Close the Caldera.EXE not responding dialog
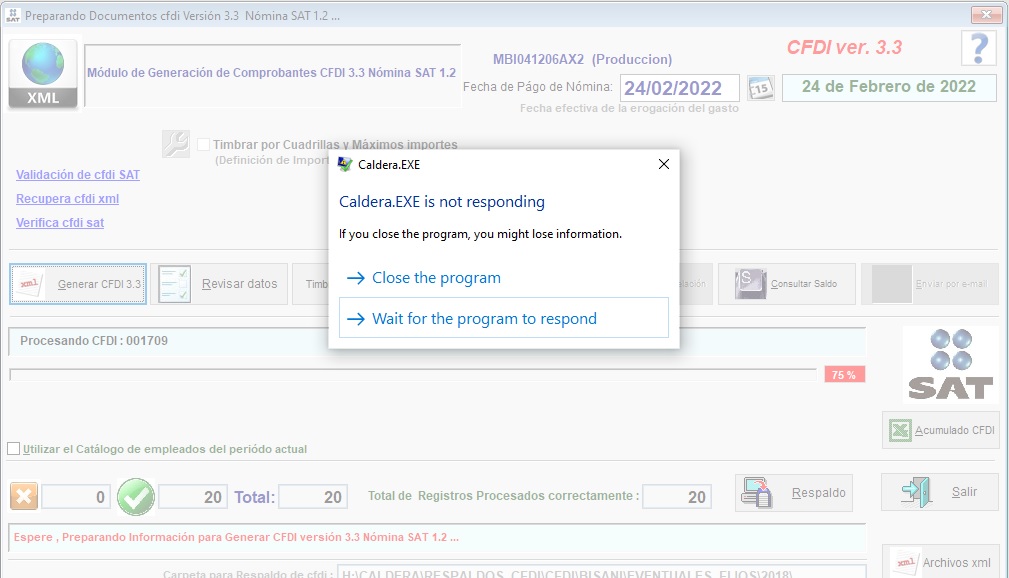Screen dimensions: 1009x578 tap(664, 164)
